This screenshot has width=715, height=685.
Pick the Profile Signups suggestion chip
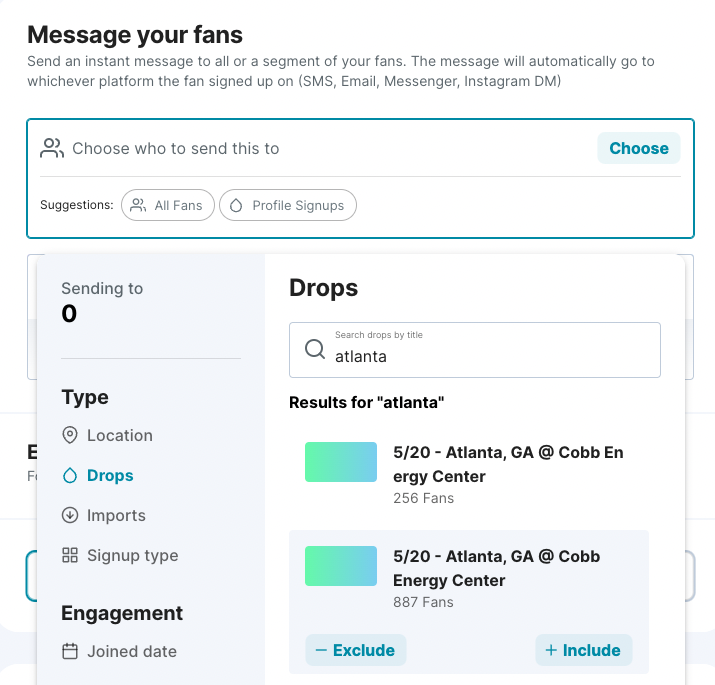[x=288, y=205]
